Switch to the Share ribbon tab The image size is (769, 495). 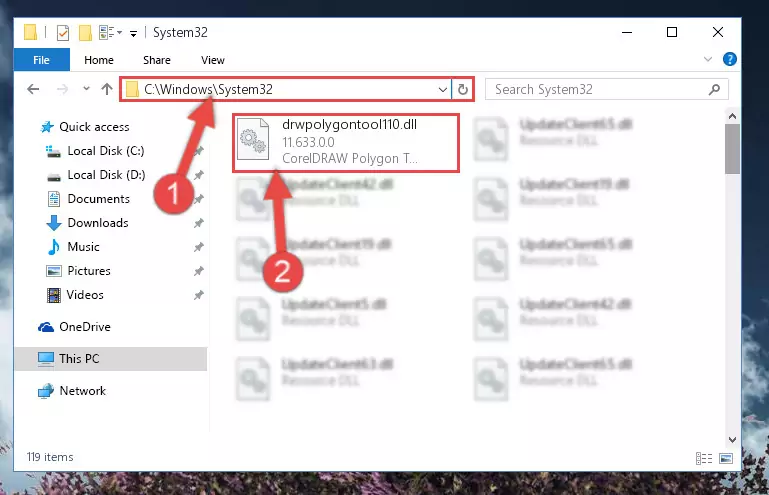tap(157, 60)
